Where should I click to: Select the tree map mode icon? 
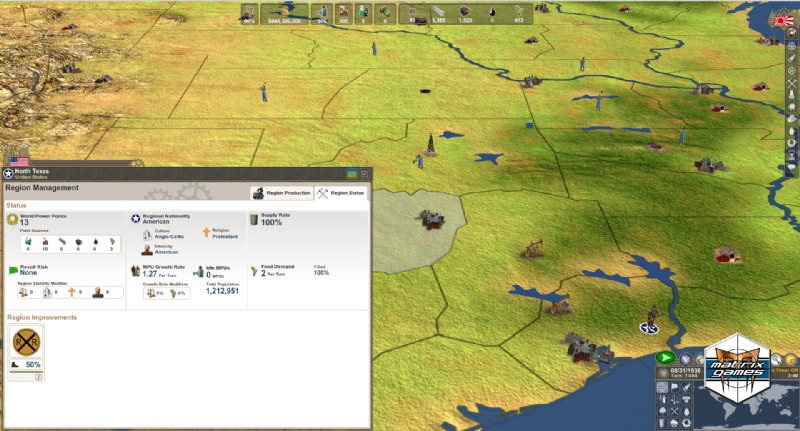coord(662,412)
